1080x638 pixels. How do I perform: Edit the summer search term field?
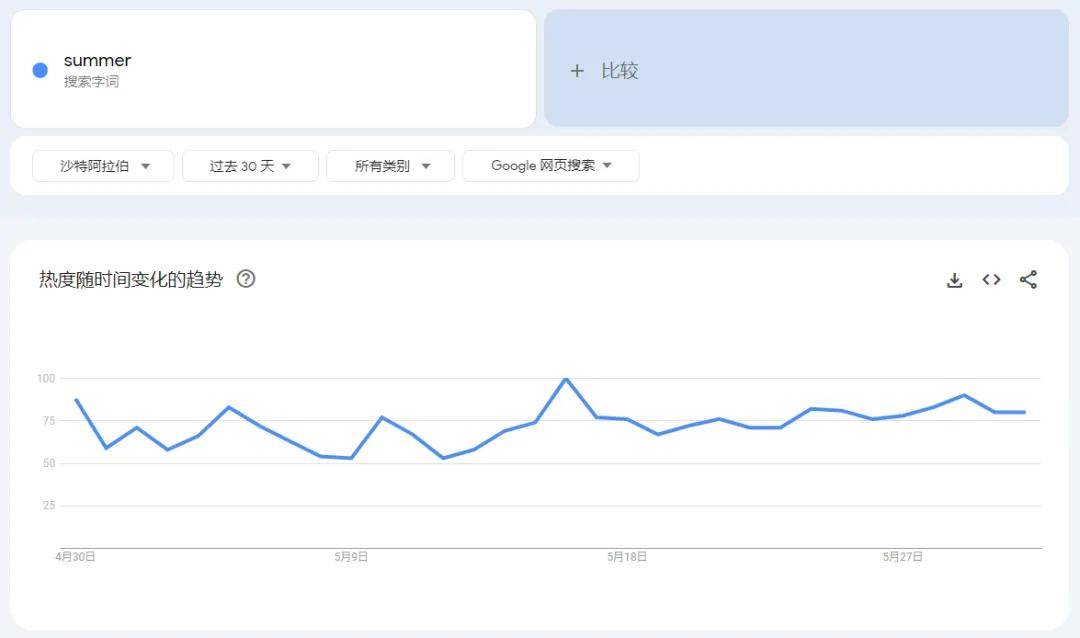(x=273, y=69)
